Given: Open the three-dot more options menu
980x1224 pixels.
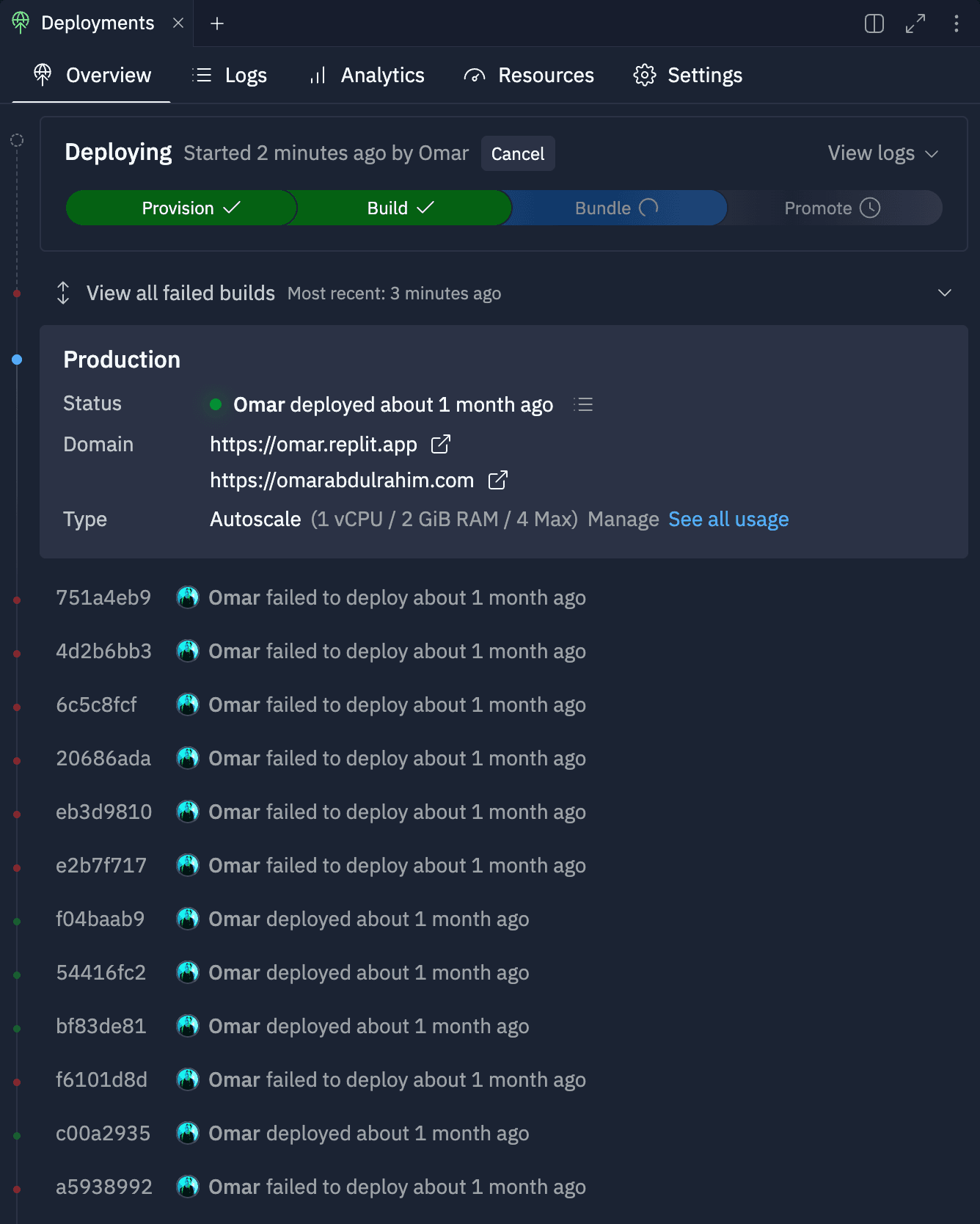Looking at the screenshot, I should pyautogui.click(x=957, y=23).
